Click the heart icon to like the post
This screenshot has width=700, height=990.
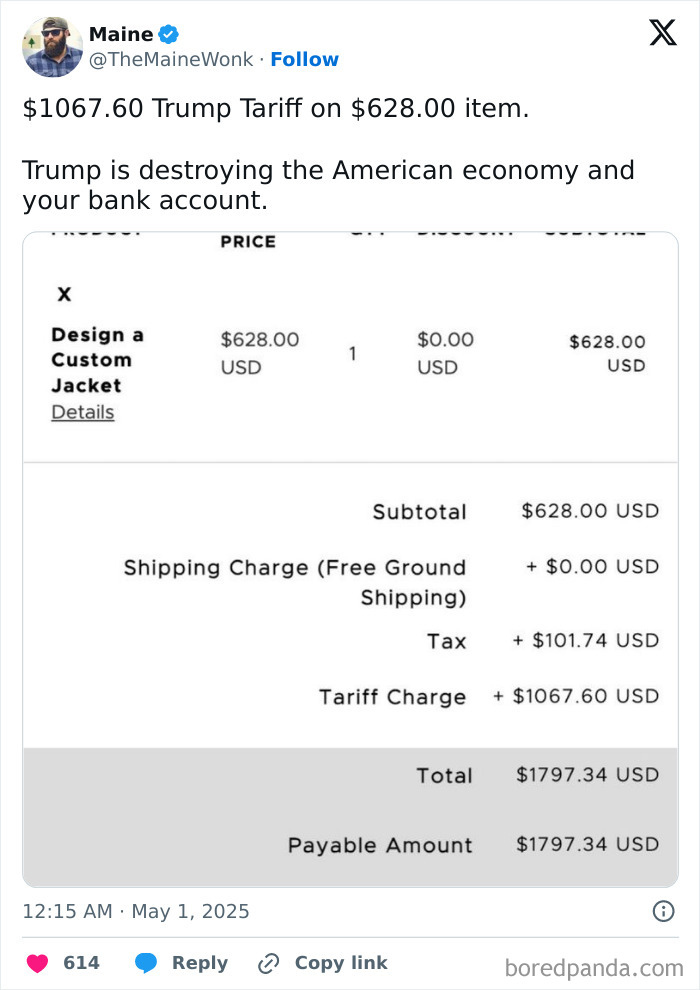[37, 963]
